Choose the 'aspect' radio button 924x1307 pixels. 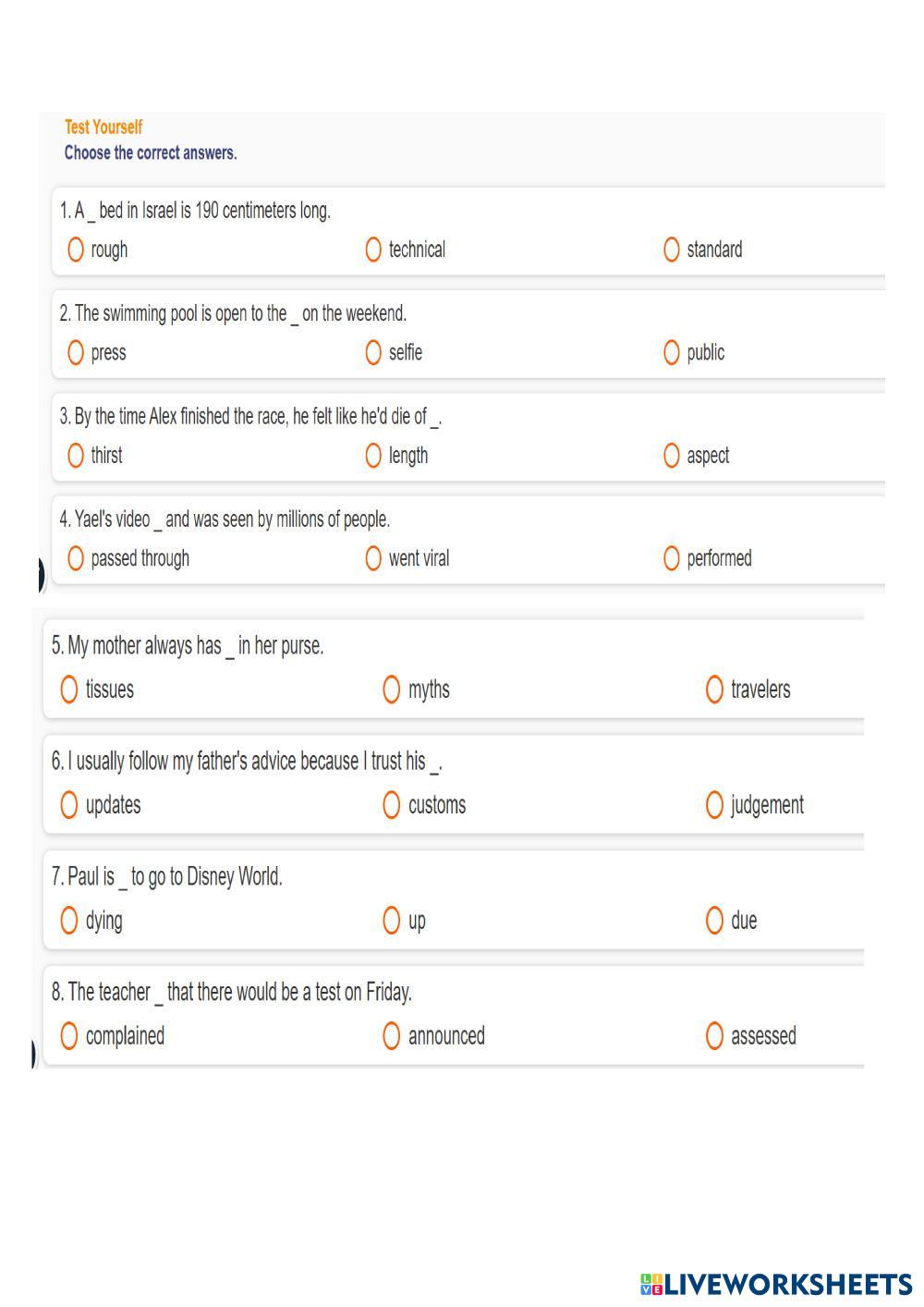pos(672,456)
